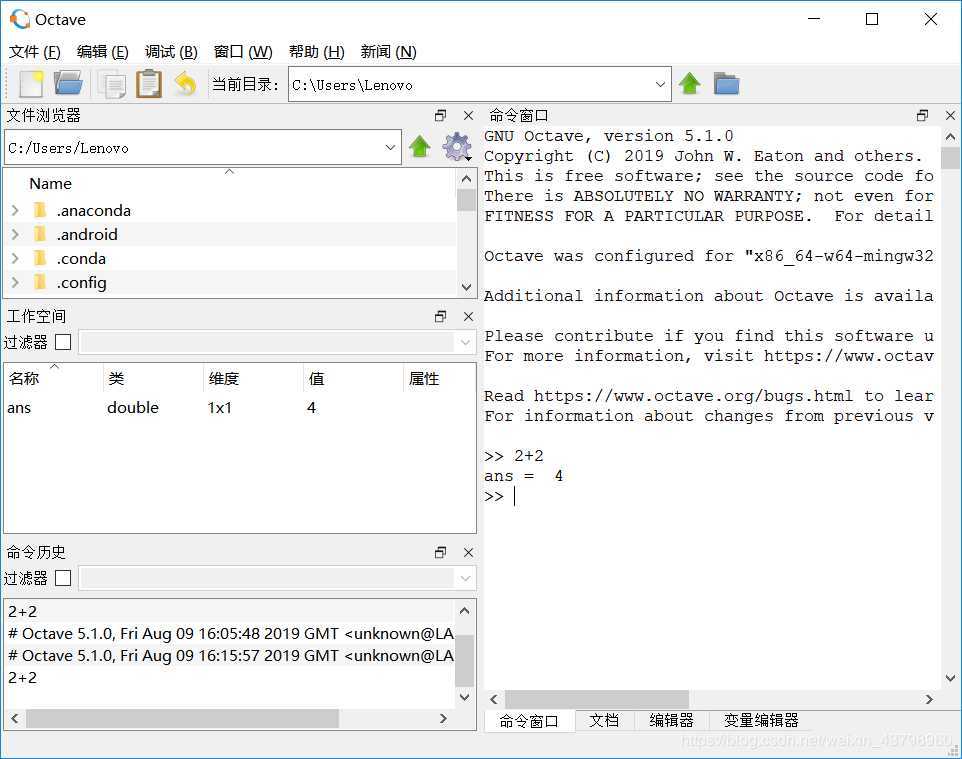Undock the file browser panel
The image size is (962, 759).
(x=441, y=115)
